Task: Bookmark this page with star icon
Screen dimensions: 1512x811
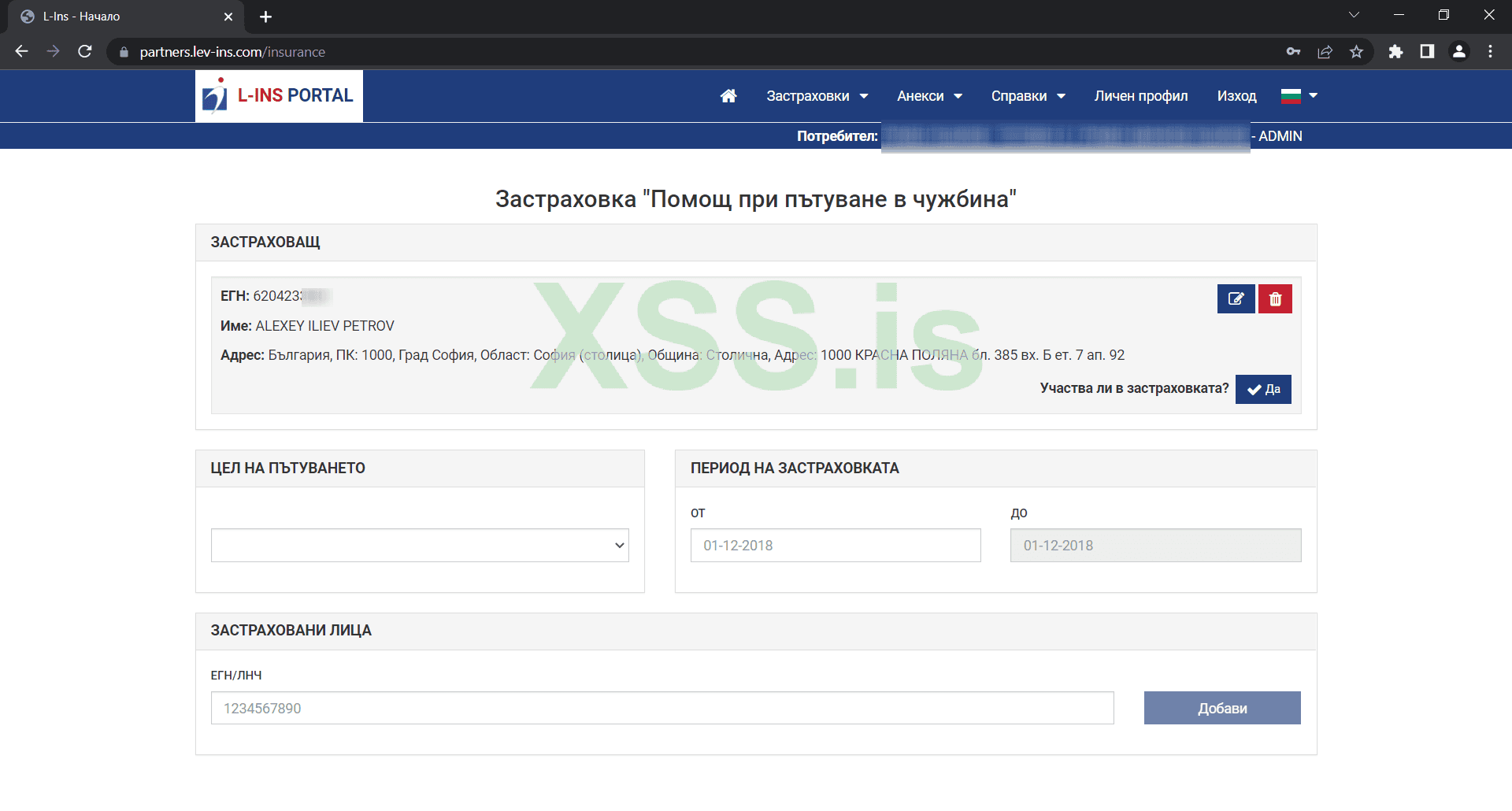Action: 1356,52
